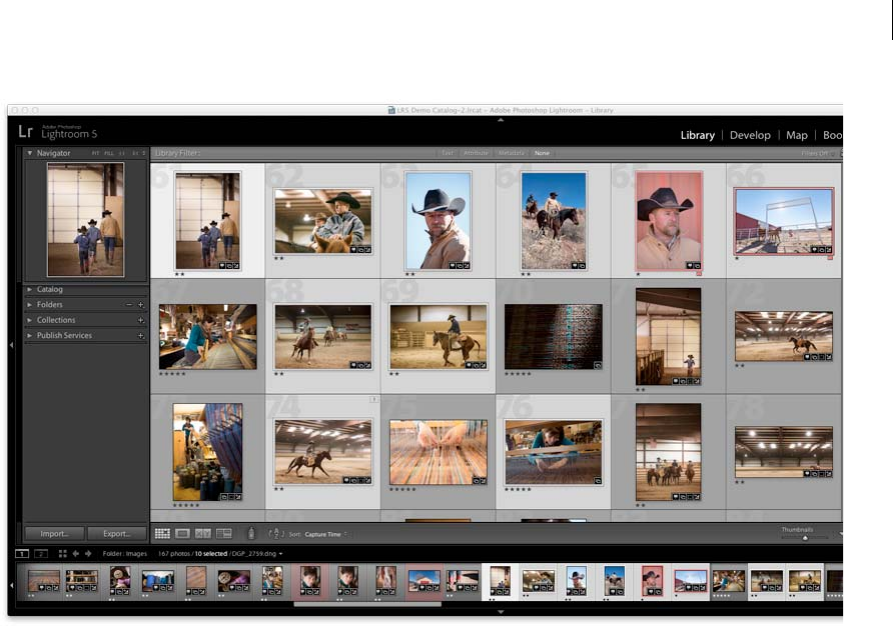Remove folder with minus icon
This screenshot has width=893, height=626.
[129, 305]
